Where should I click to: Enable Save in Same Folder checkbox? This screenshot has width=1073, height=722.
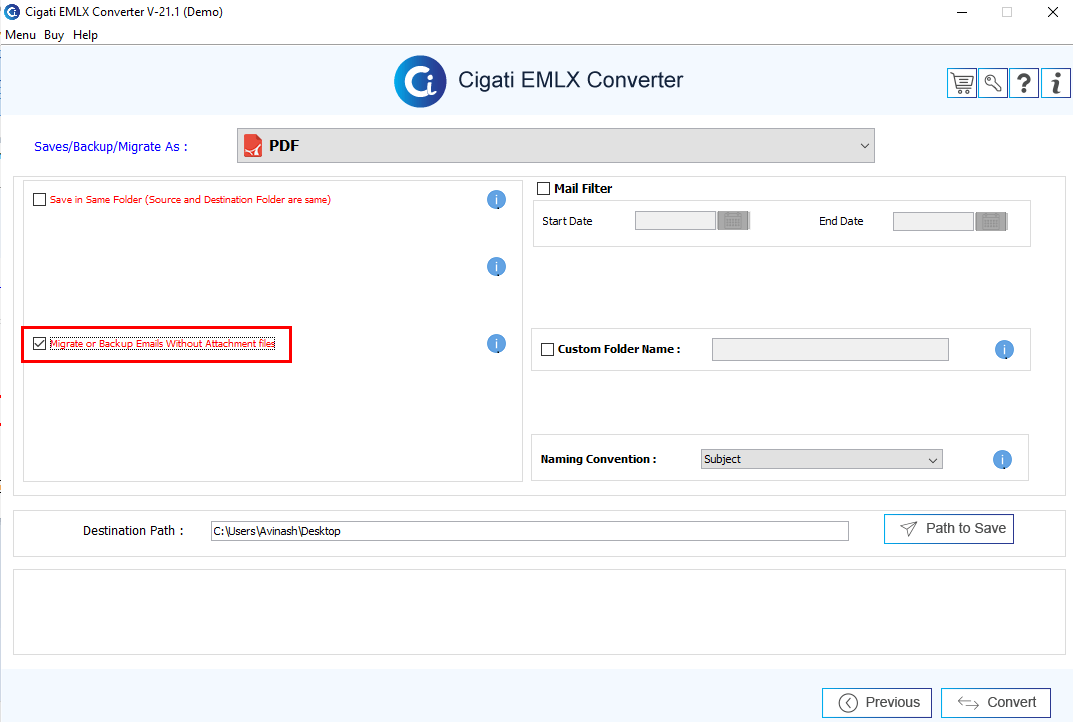click(40, 200)
